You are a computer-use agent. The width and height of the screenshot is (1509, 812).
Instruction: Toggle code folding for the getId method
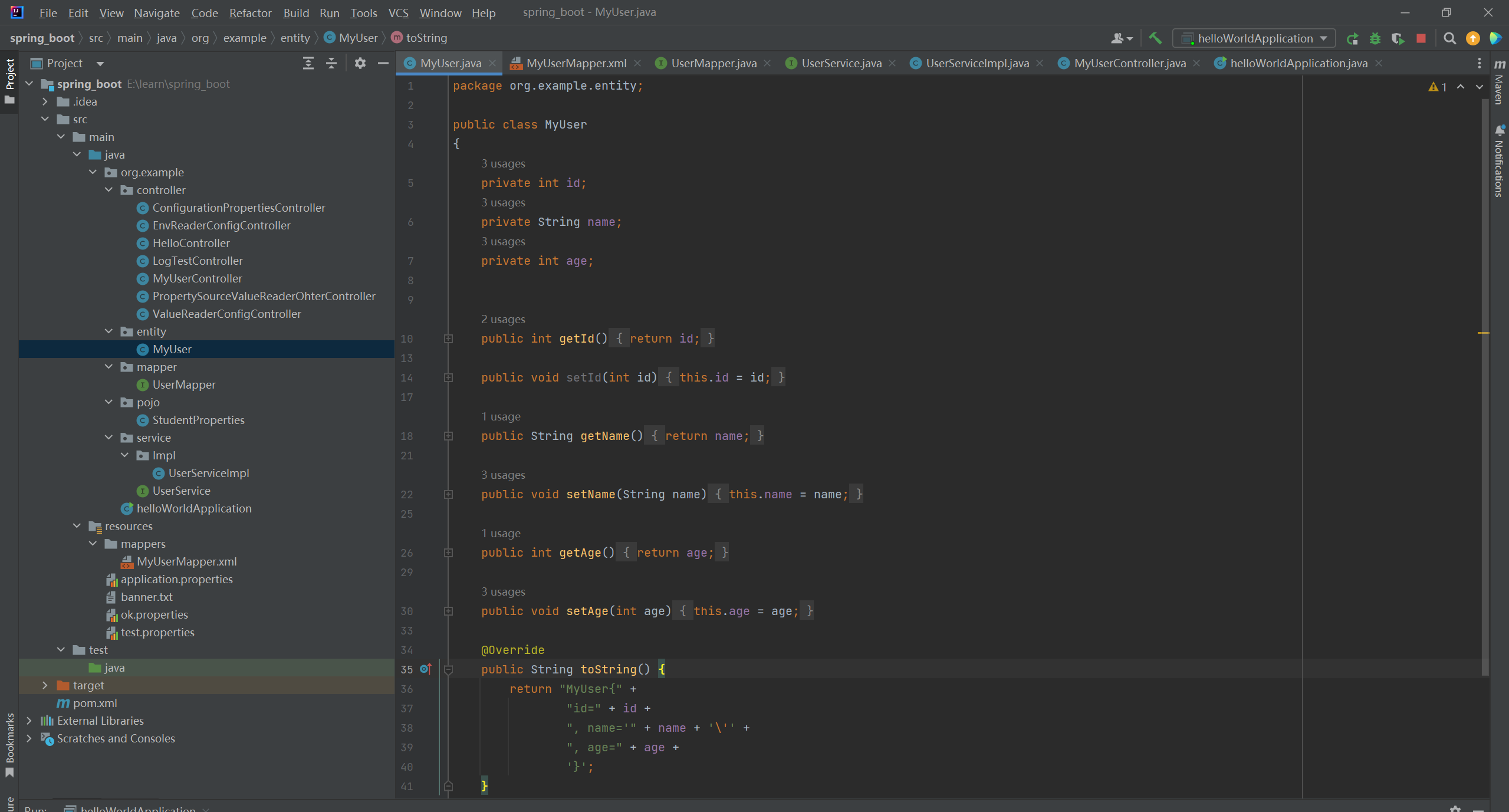point(448,338)
